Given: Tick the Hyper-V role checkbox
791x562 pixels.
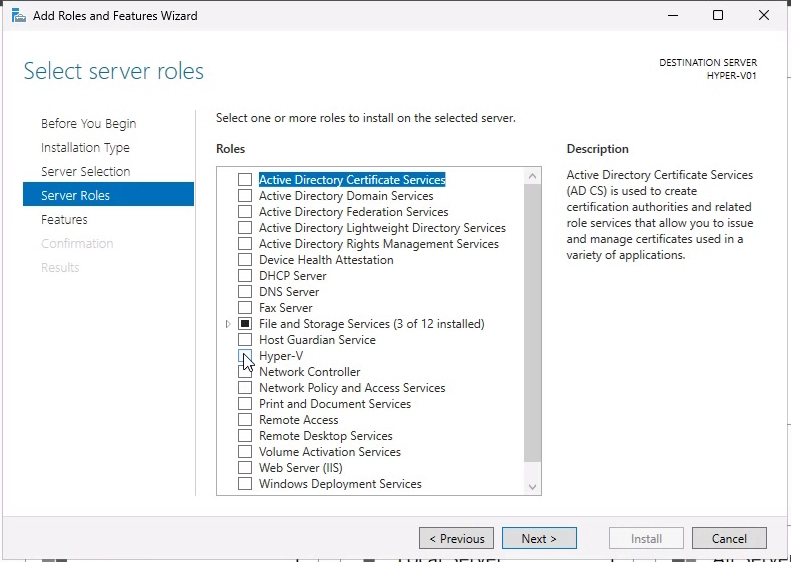Looking at the screenshot, I should (245, 356).
